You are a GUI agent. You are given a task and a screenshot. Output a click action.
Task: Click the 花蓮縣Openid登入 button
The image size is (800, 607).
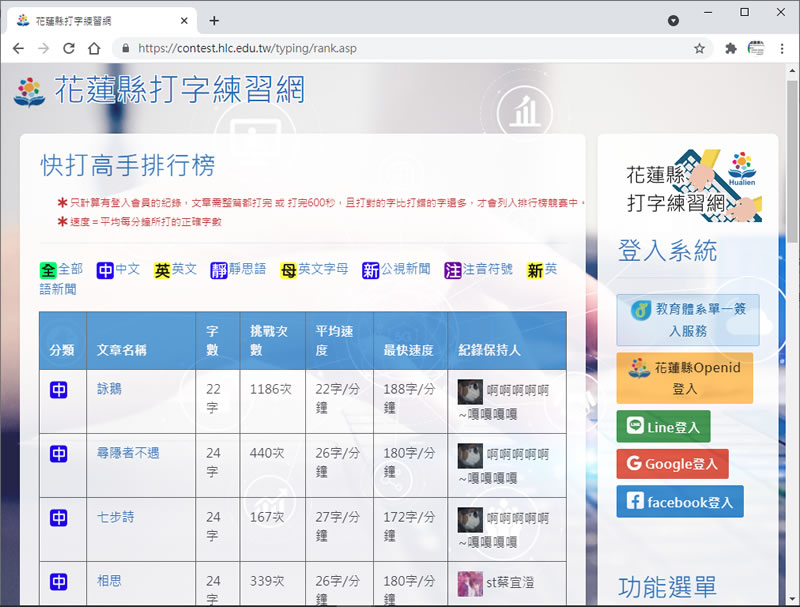pos(685,378)
